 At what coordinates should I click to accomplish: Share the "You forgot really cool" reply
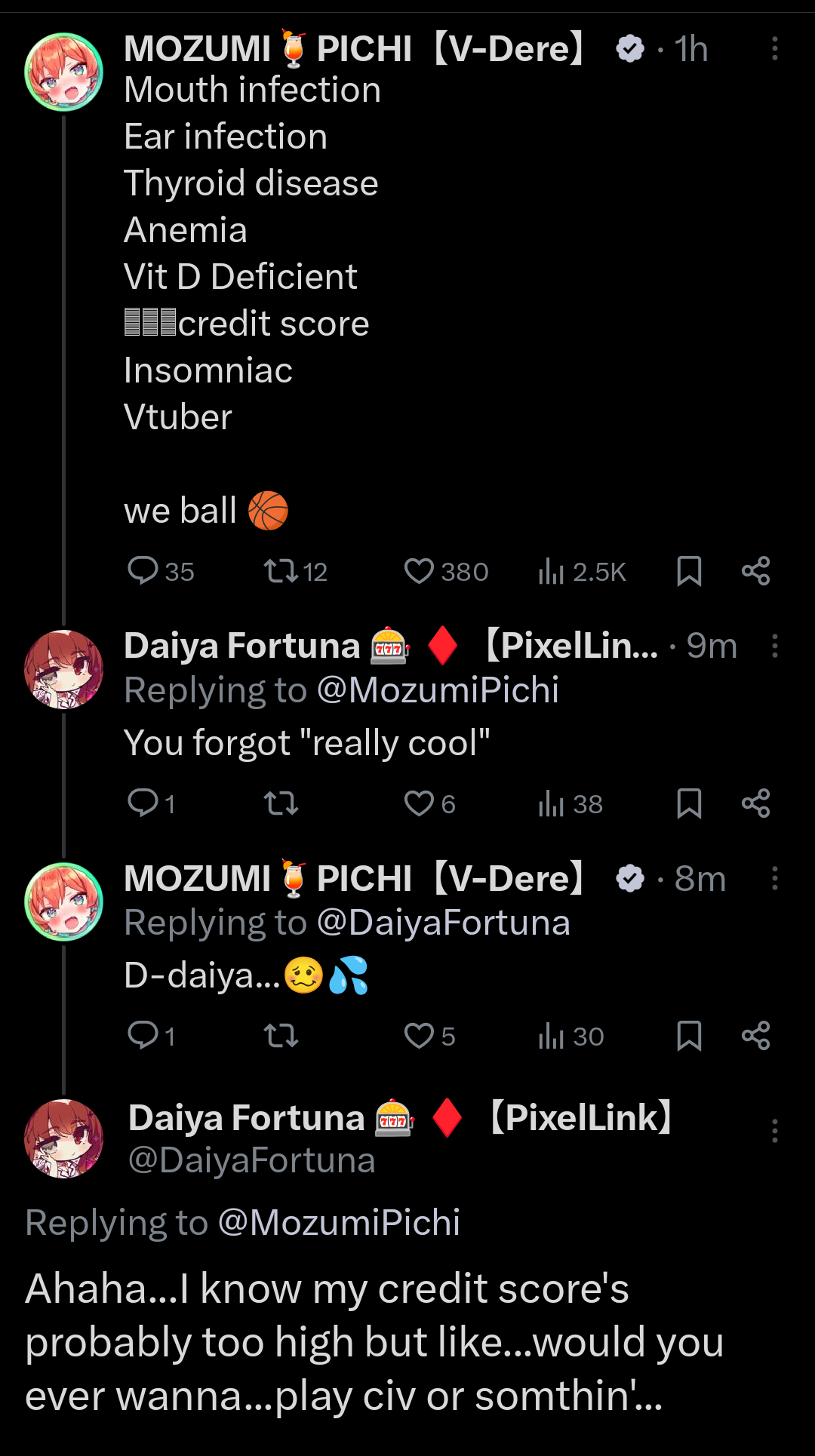(755, 803)
